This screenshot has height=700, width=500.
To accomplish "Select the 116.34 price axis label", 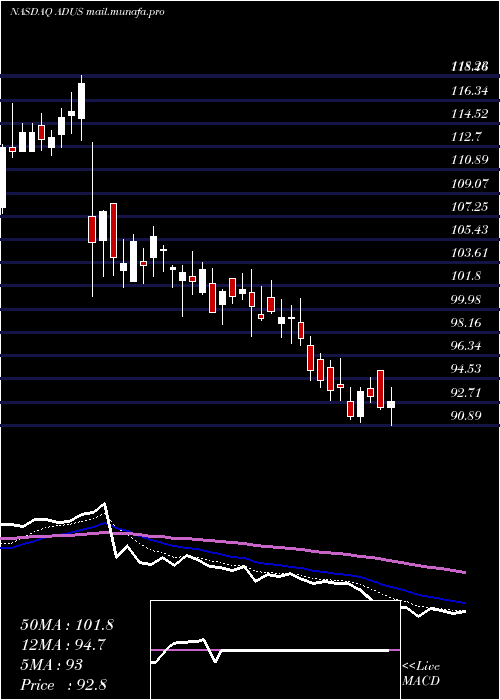I will click(x=470, y=91).
